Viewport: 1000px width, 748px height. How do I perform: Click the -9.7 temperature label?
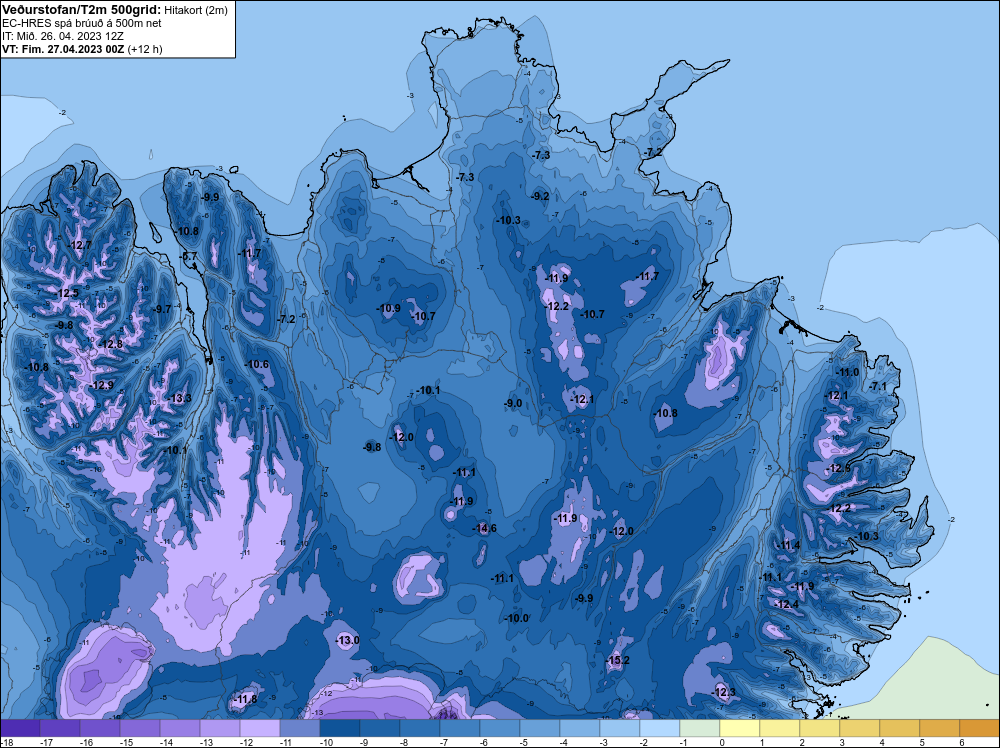(x=163, y=309)
